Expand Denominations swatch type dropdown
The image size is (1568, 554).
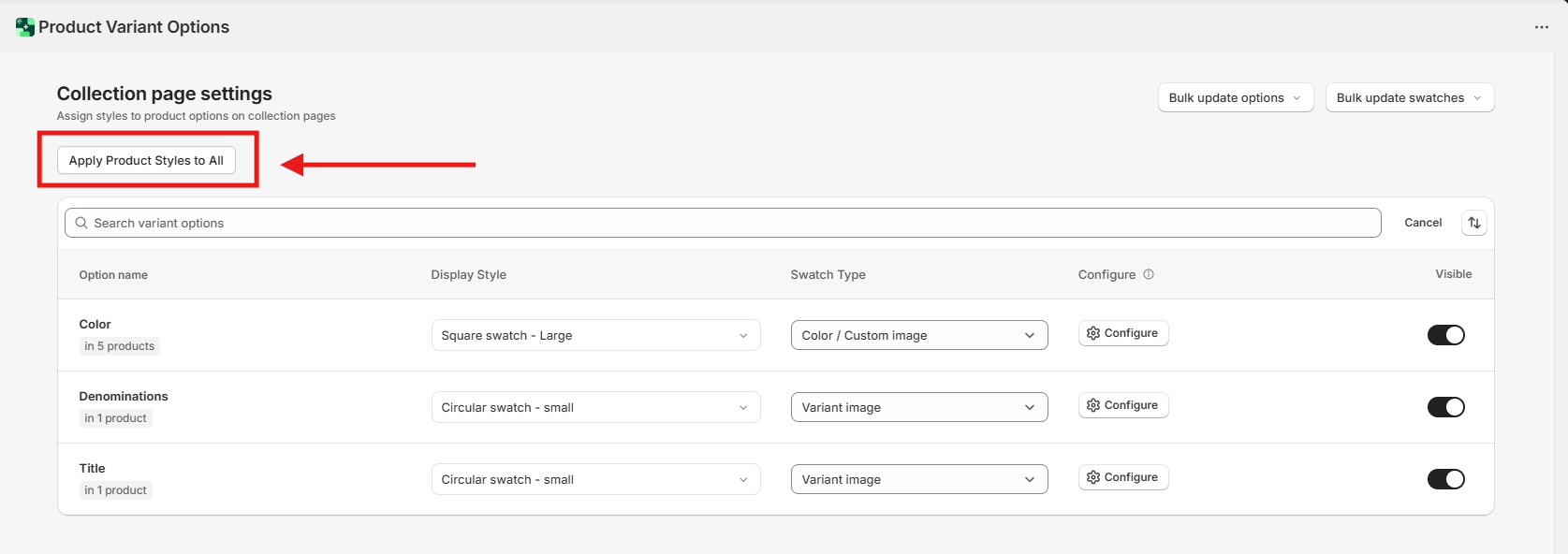918,407
